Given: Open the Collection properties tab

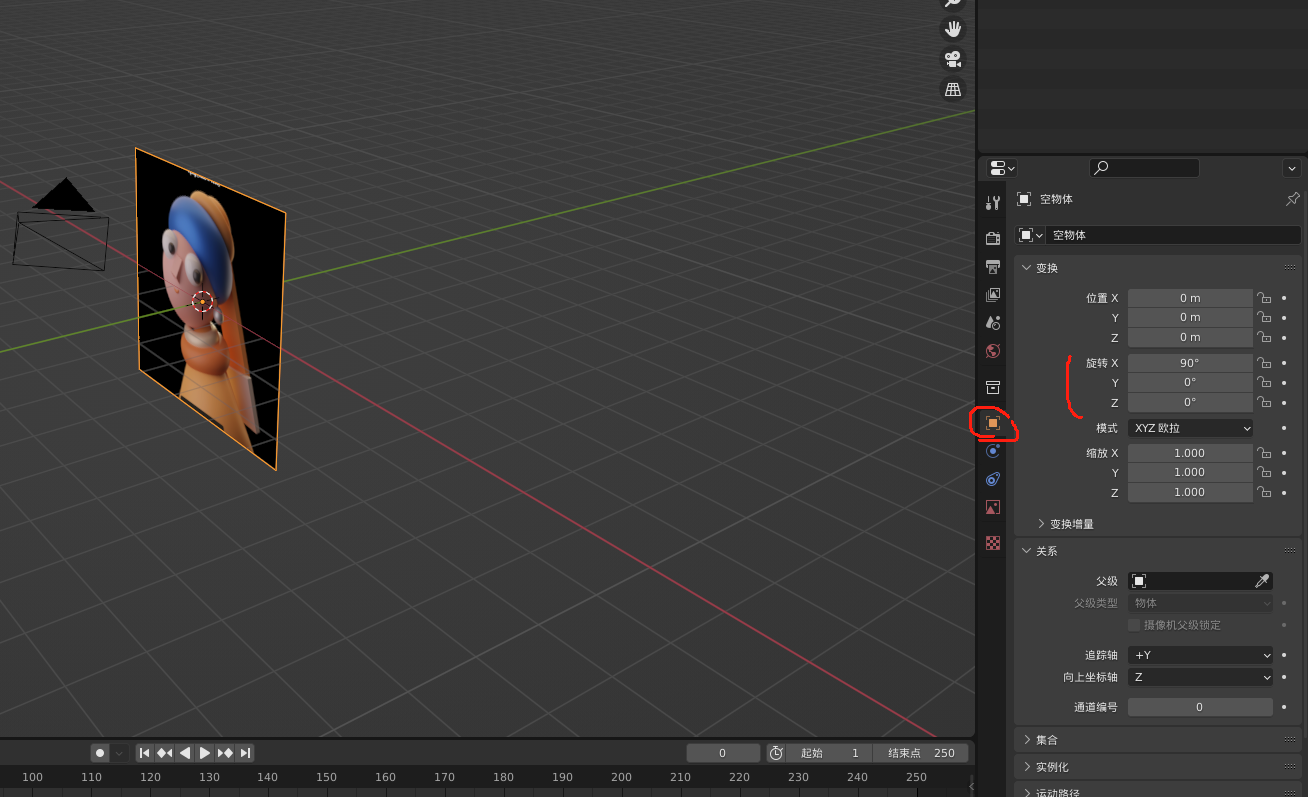Looking at the screenshot, I should pos(992,387).
